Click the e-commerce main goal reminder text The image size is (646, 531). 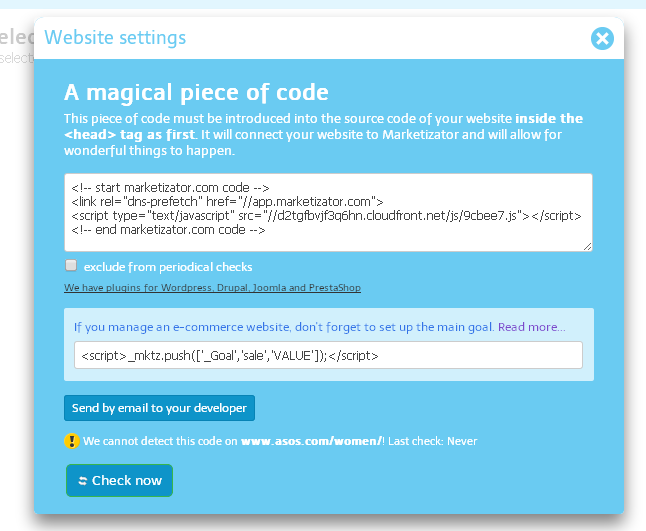click(284, 327)
